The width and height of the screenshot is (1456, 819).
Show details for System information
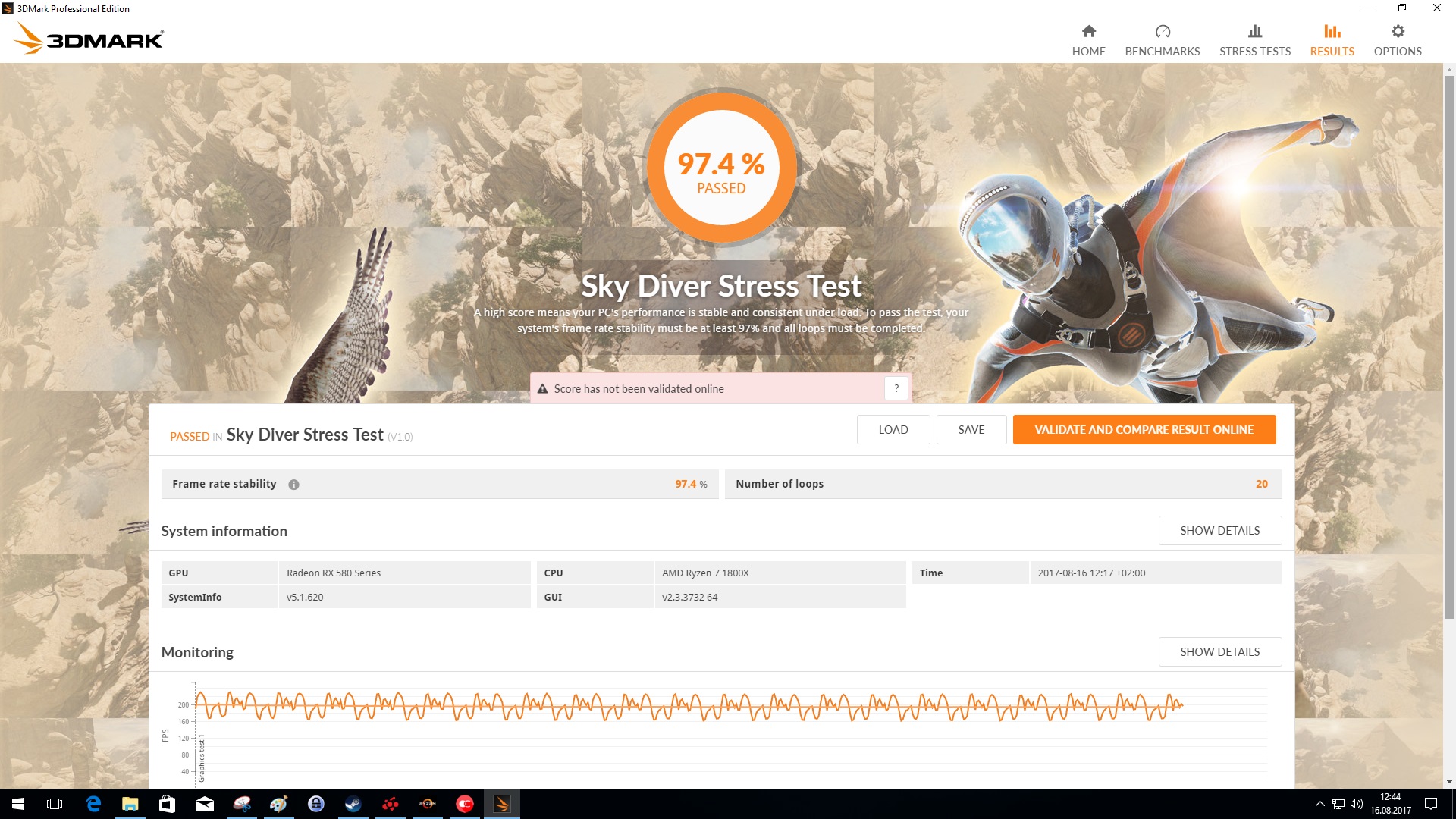1219,531
